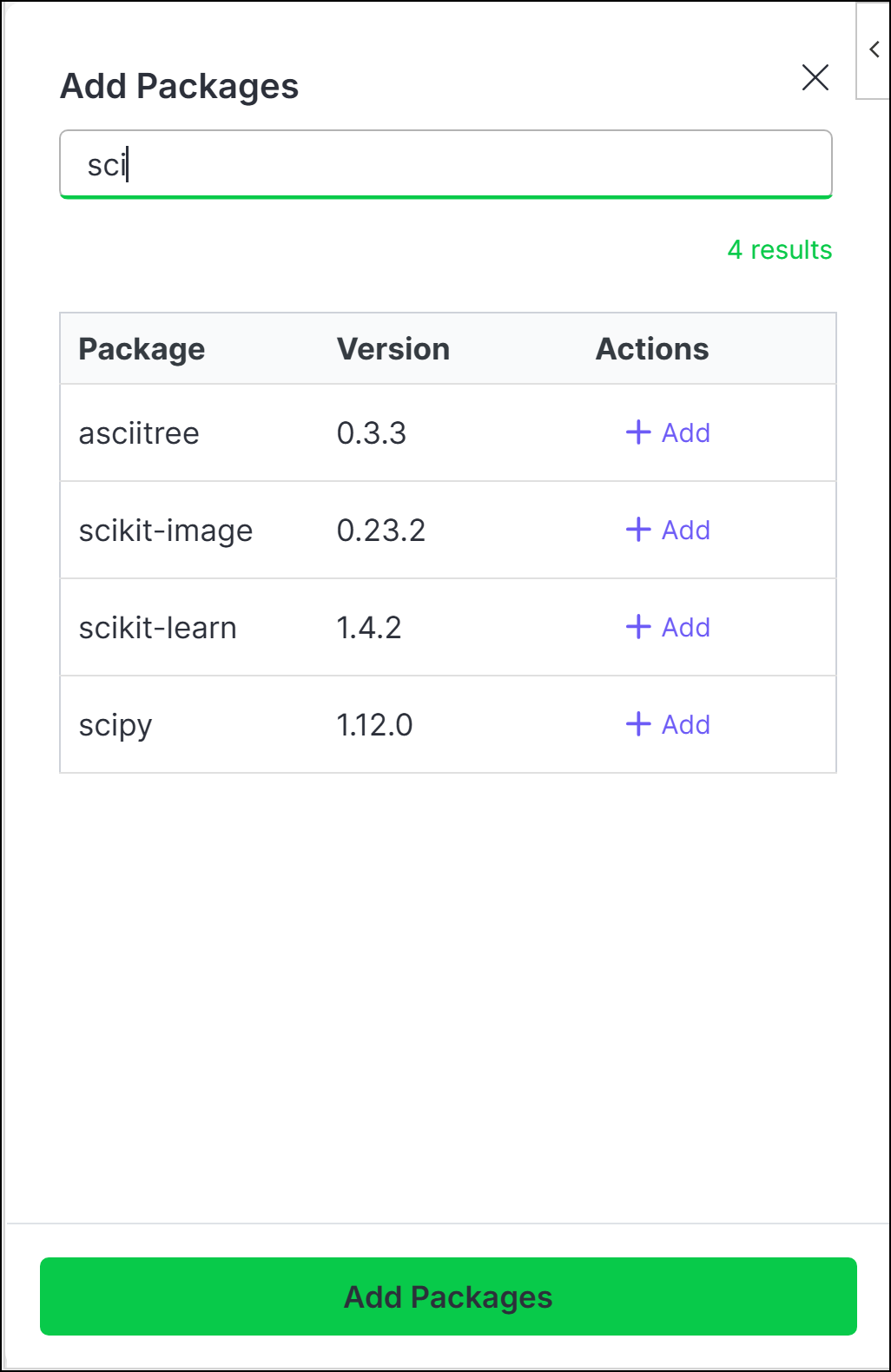
Task: Click the plus icon for asciitree
Action: (638, 432)
